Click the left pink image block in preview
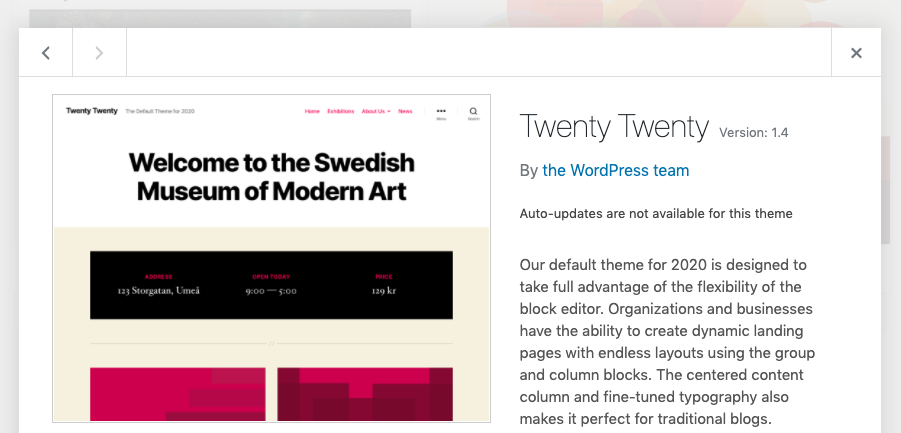Image resolution: width=901 pixels, height=433 pixels. (x=178, y=394)
